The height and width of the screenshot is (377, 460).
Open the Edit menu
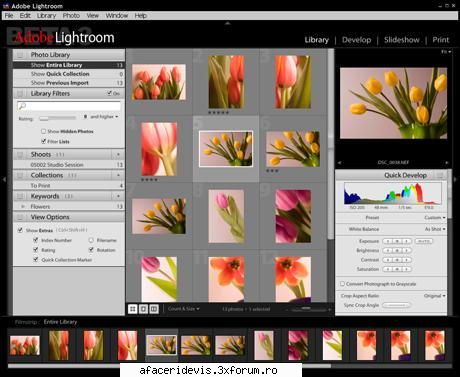click(x=25, y=16)
